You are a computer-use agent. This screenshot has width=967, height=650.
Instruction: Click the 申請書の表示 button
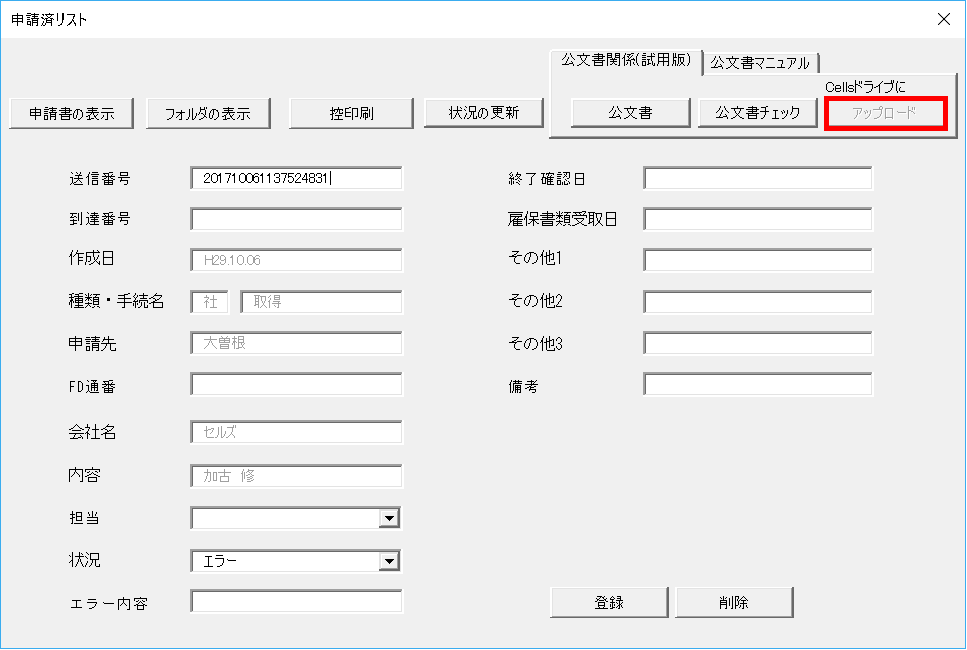[72, 113]
